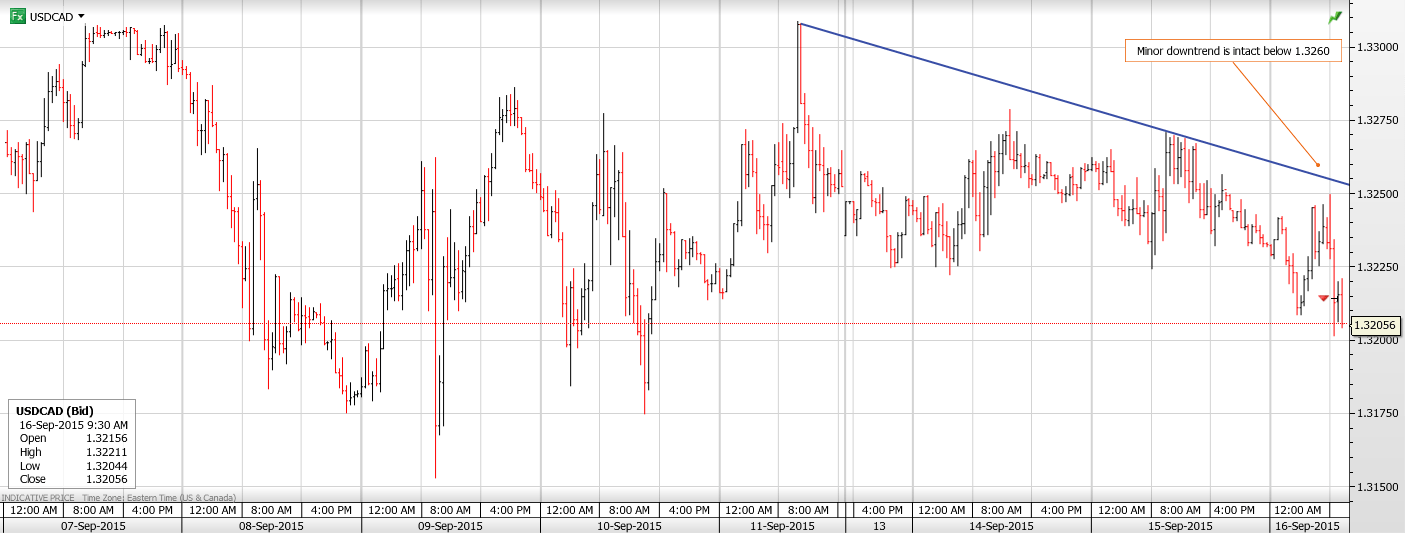
Task: Click the 09-Sep-2015 date label
Action: pos(450,525)
